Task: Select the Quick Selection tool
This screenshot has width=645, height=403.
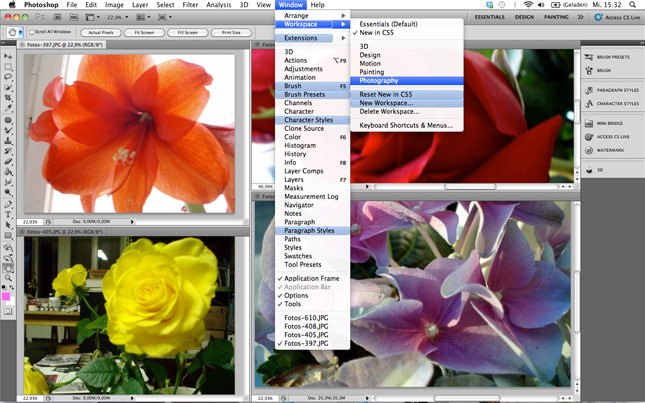Action: tap(8, 87)
